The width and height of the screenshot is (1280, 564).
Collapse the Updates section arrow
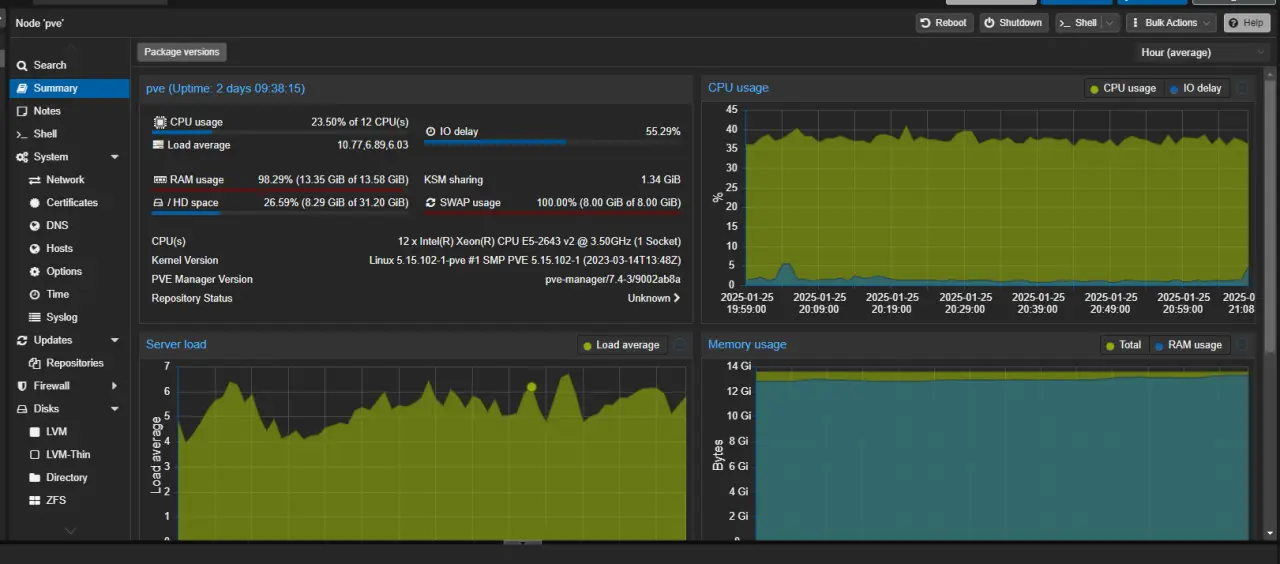pyautogui.click(x=114, y=341)
